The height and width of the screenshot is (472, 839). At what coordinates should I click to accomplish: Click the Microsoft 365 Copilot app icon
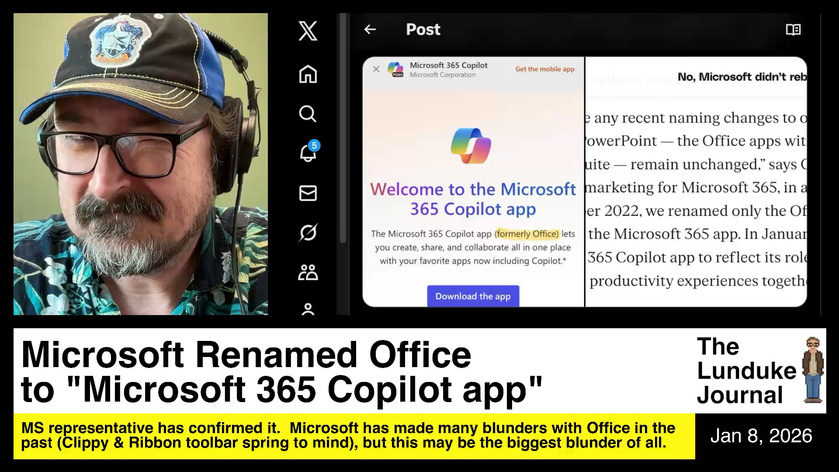click(395, 69)
